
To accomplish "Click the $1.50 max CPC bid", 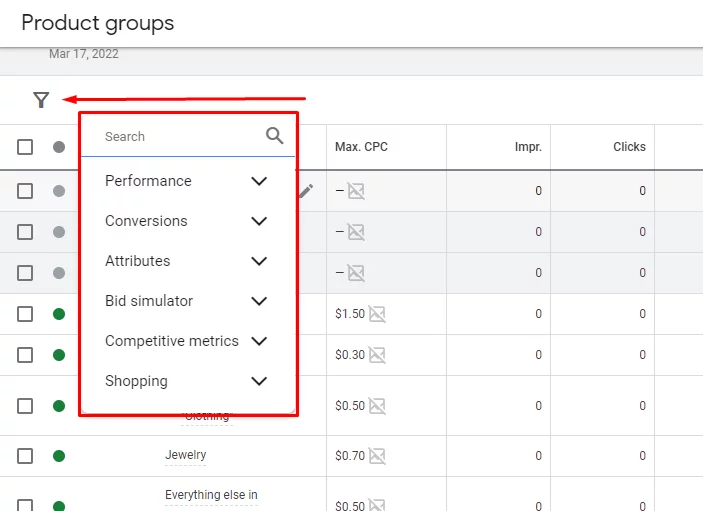I will 350,314.
